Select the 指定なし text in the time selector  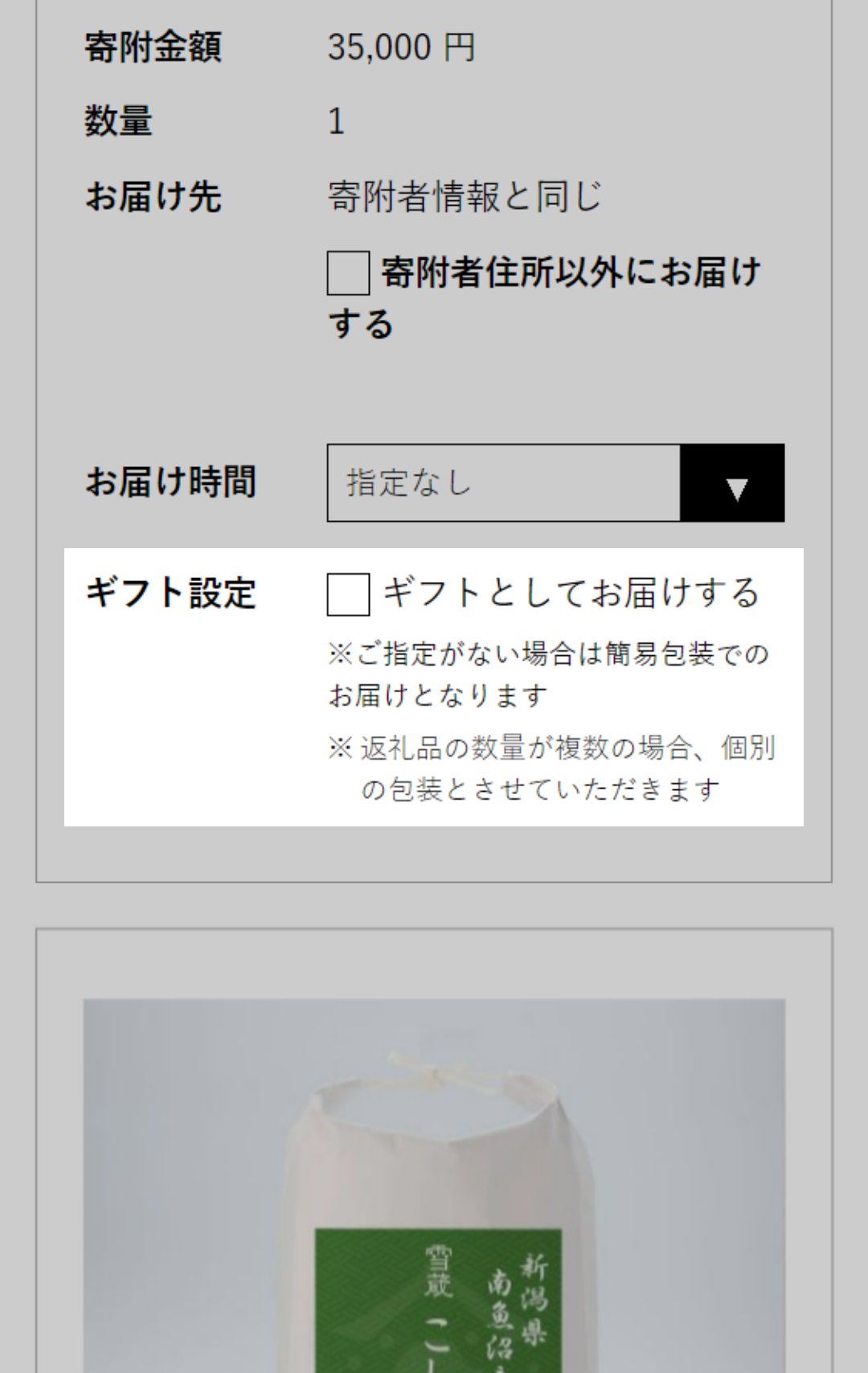[408, 483]
